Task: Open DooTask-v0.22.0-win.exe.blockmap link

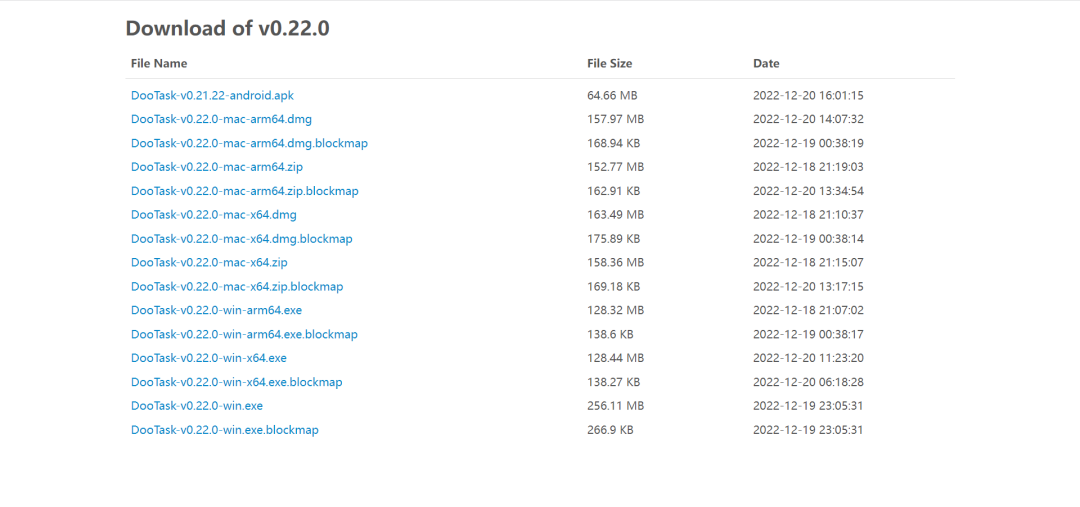Action: 224,430
